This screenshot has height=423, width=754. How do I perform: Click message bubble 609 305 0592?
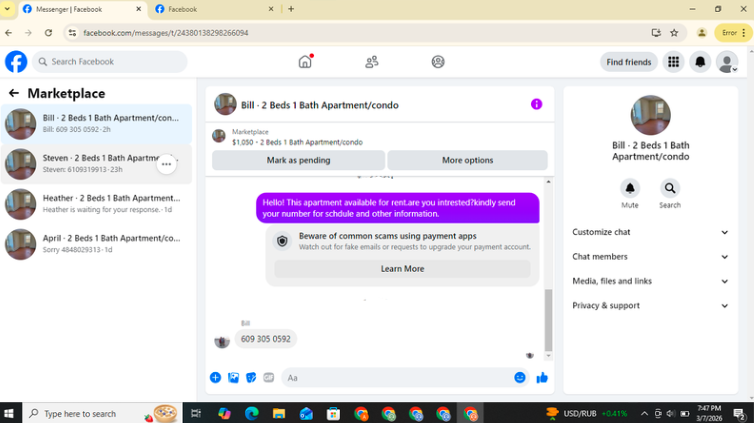[x=265, y=339]
